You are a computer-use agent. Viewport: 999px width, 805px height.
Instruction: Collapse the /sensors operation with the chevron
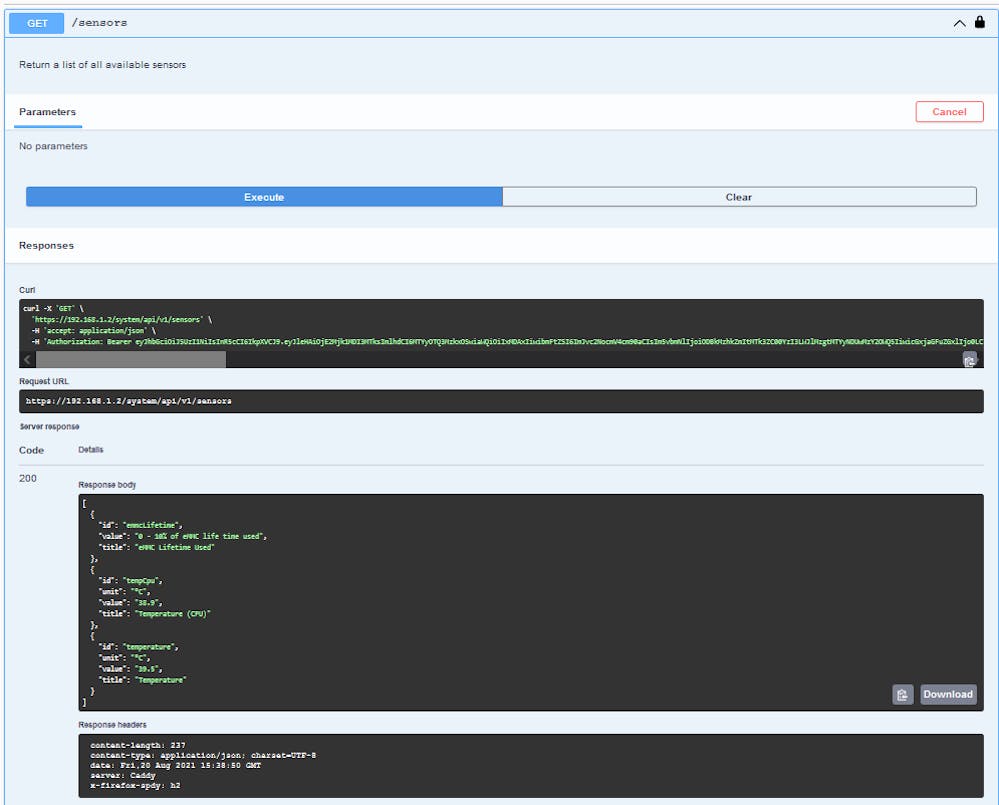pyautogui.click(x=960, y=22)
